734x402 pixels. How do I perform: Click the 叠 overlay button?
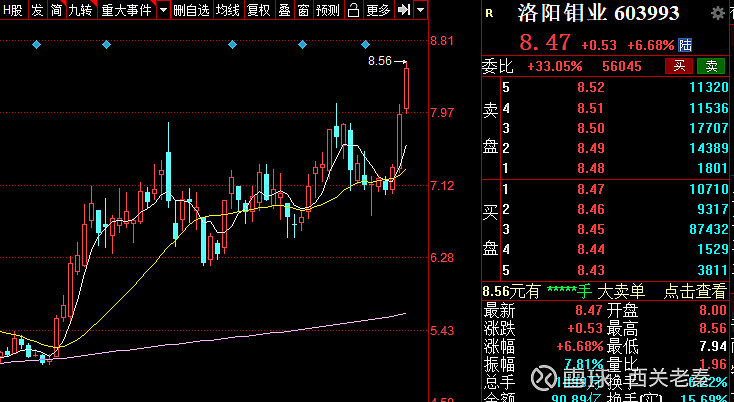(285, 10)
